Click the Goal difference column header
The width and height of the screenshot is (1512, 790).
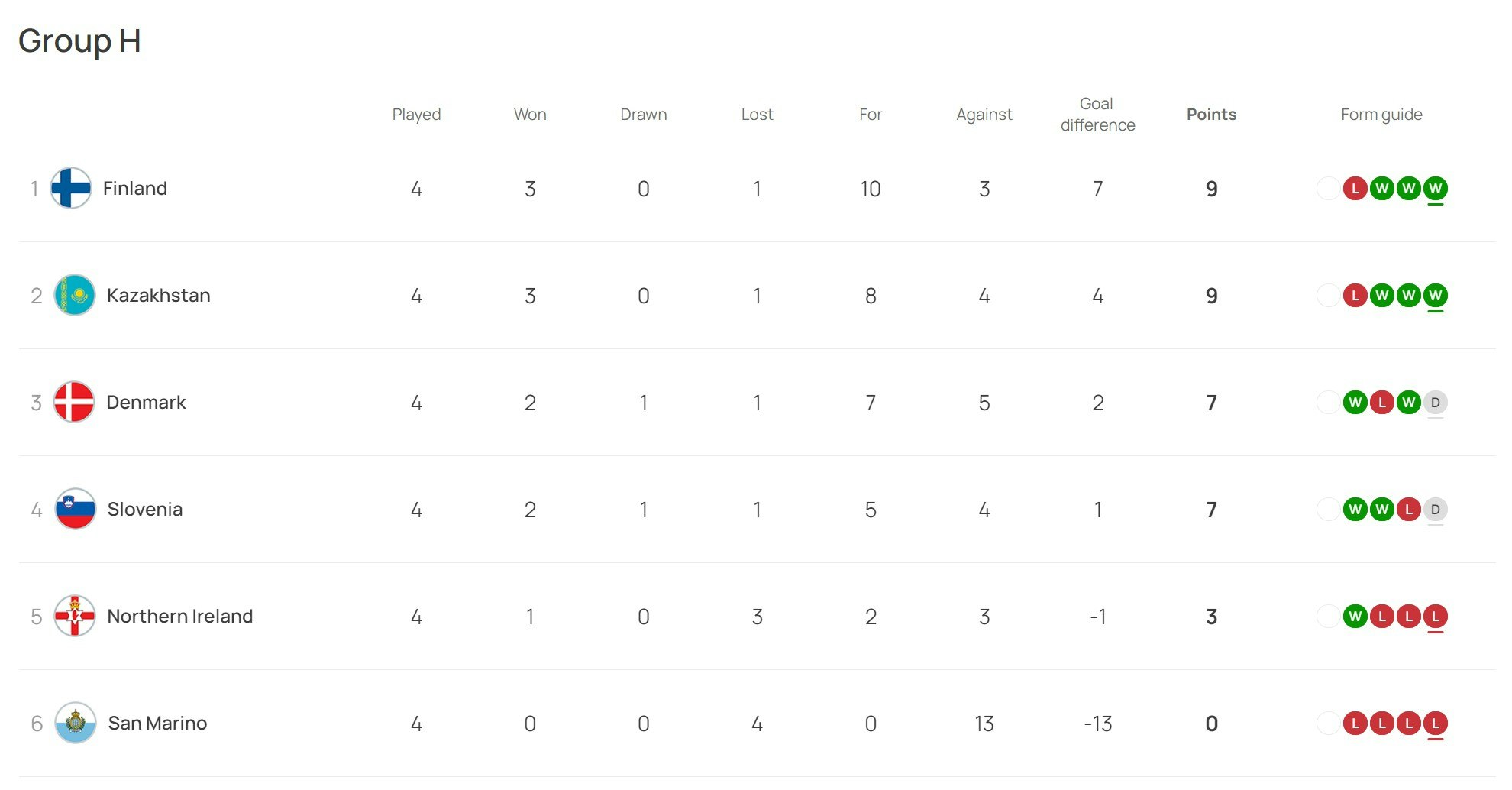tap(1097, 115)
